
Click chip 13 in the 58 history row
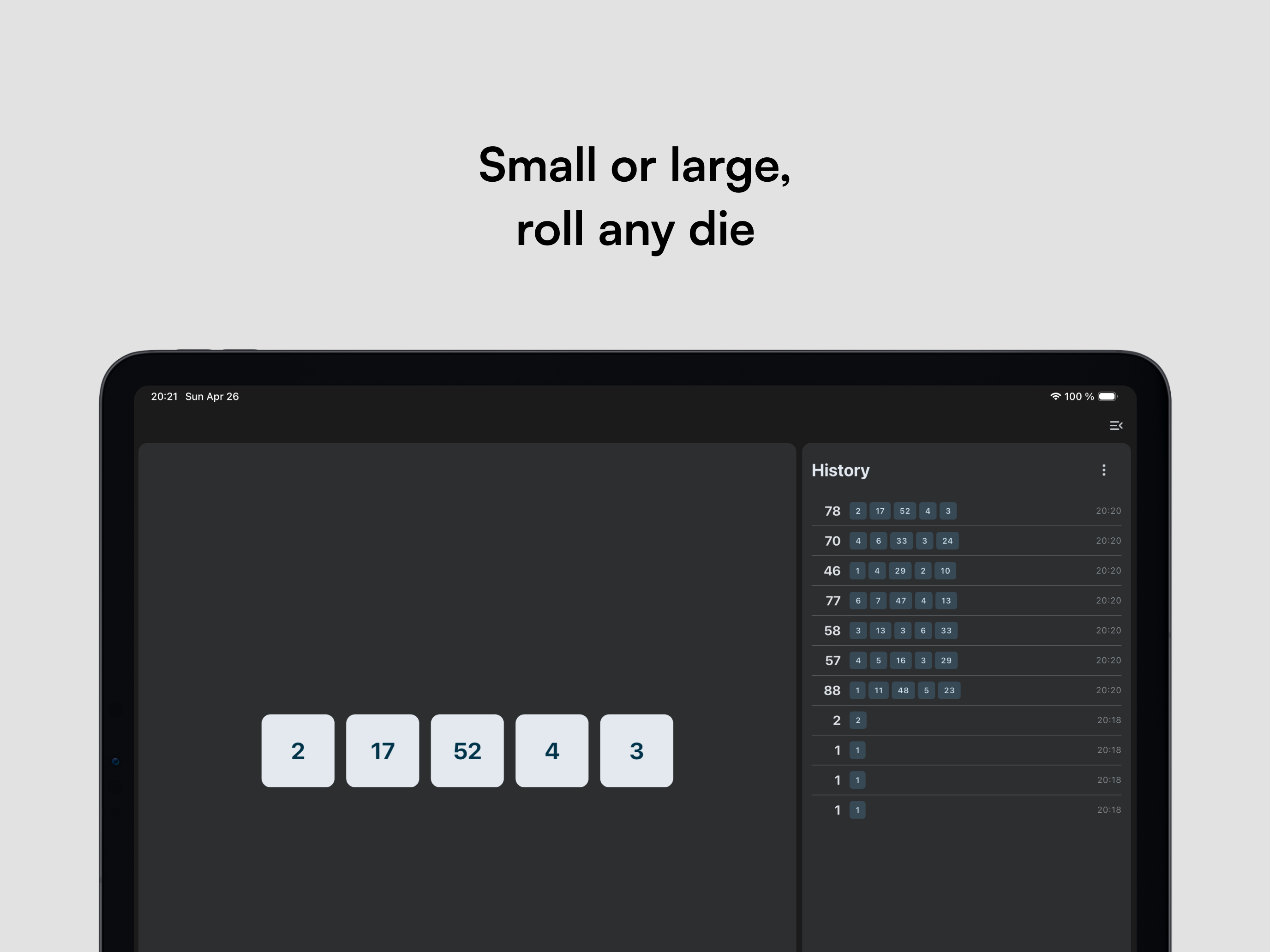pos(880,630)
